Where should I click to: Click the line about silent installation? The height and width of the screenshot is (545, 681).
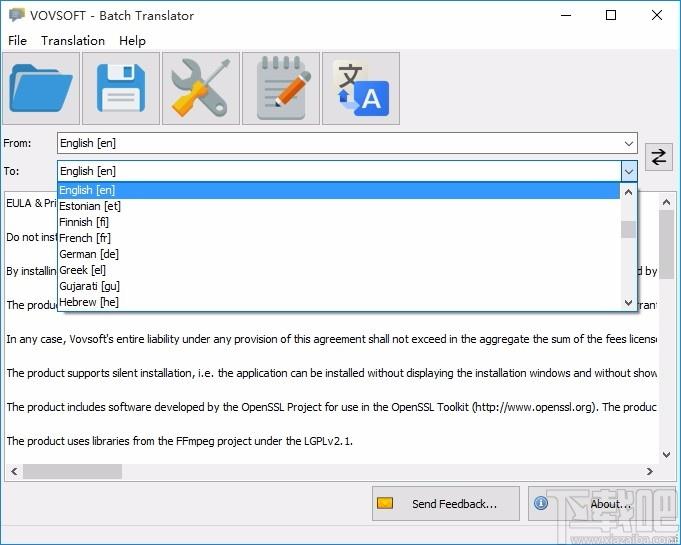[x=331, y=373]
